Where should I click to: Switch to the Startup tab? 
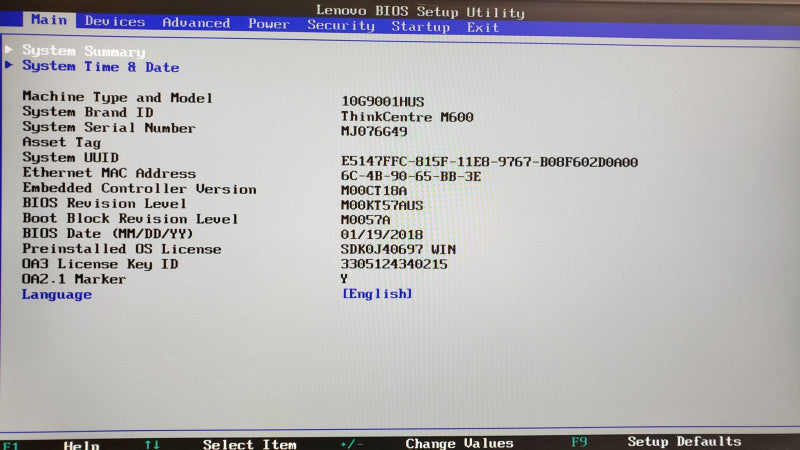(x=420, y=27)
